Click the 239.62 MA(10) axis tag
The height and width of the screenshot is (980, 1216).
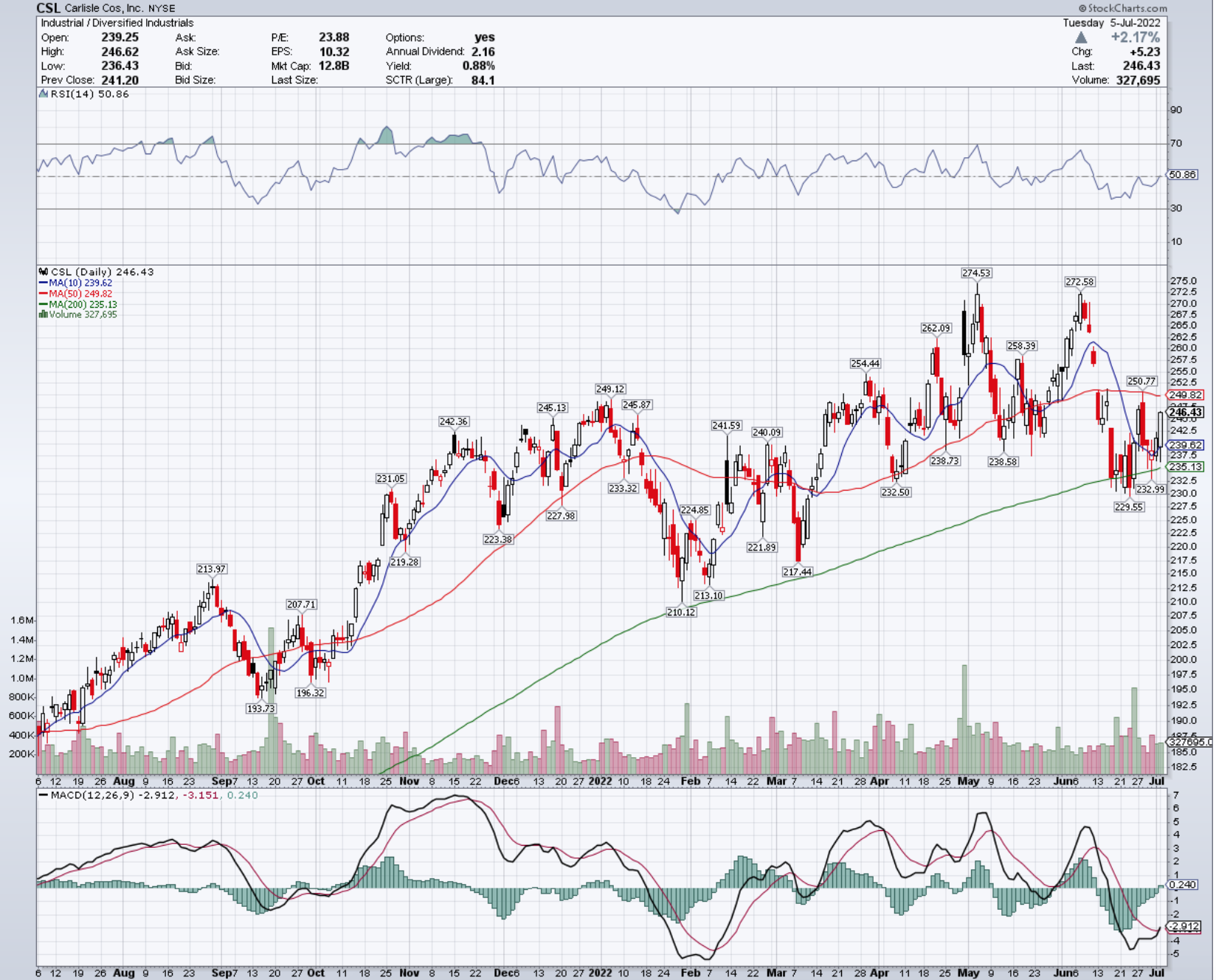pyautogui.click(x=1186, y=445)
